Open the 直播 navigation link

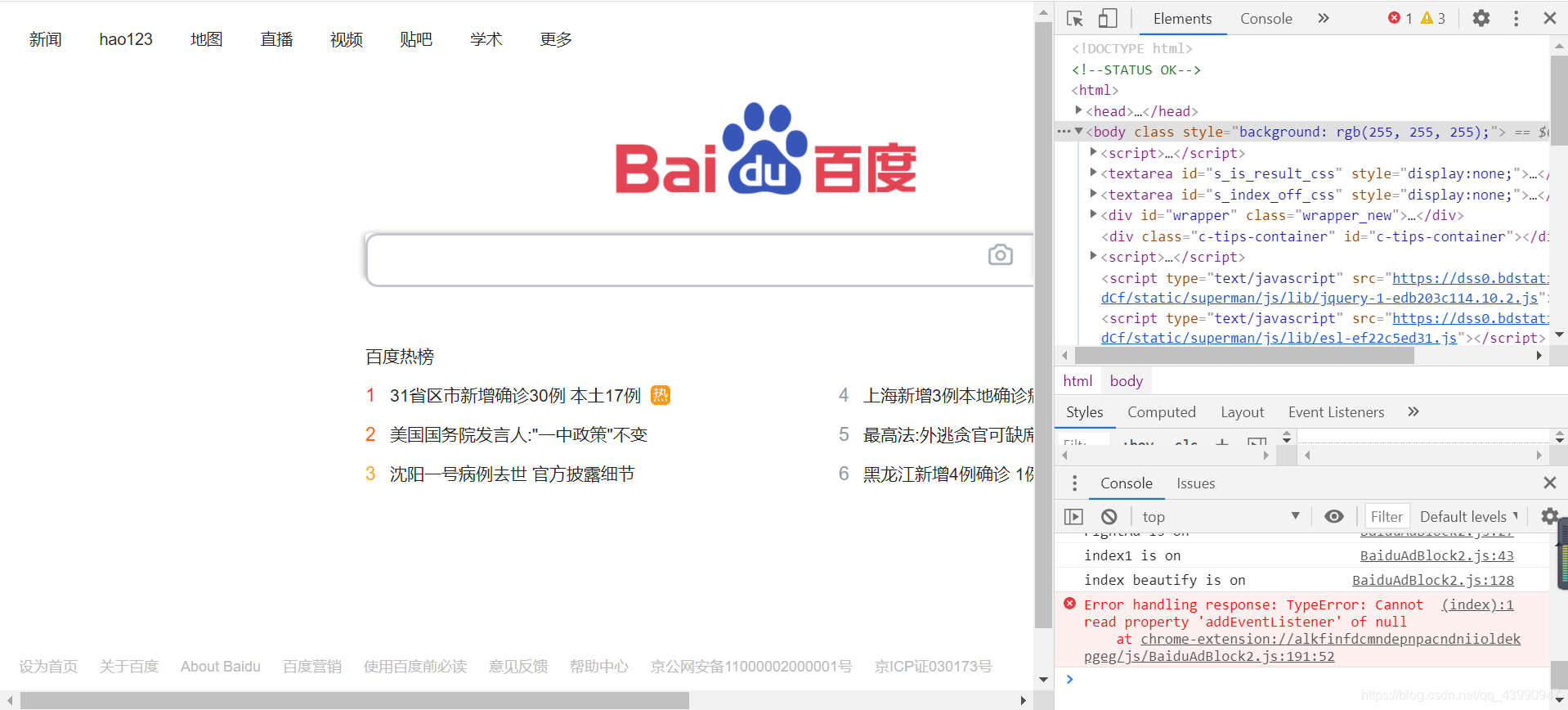[x=276, y=39]
